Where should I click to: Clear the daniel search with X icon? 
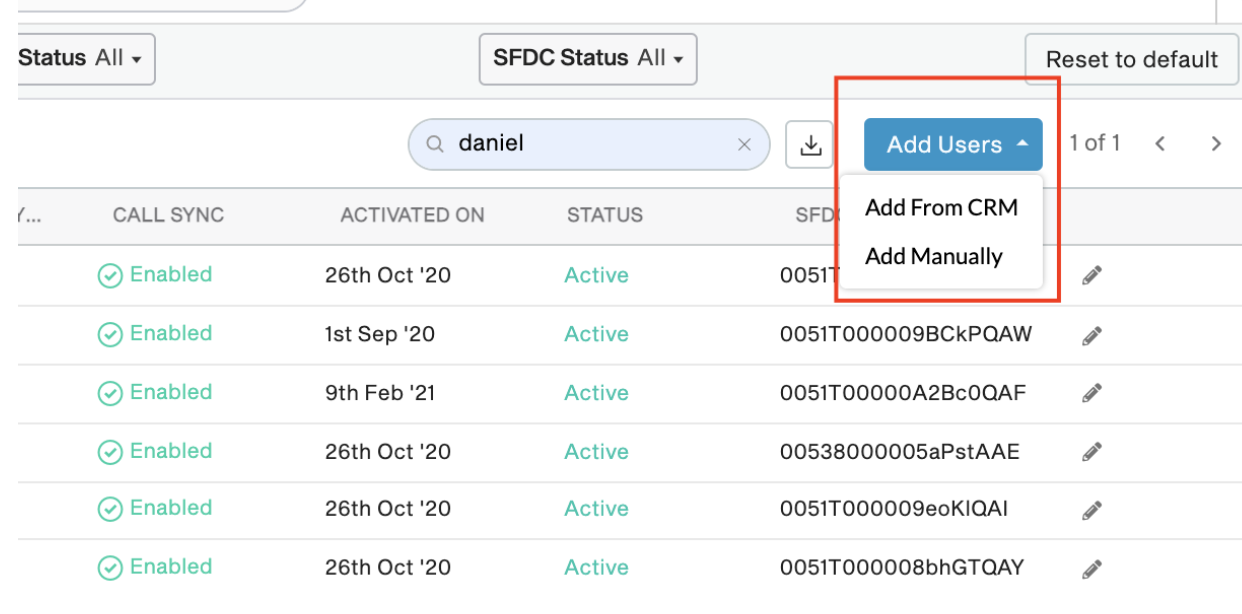click(x=744, y=145)
